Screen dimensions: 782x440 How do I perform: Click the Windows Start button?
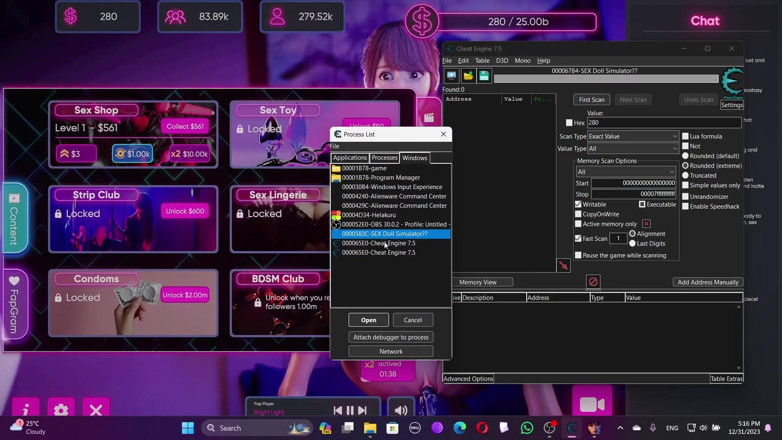coord(188,428)
